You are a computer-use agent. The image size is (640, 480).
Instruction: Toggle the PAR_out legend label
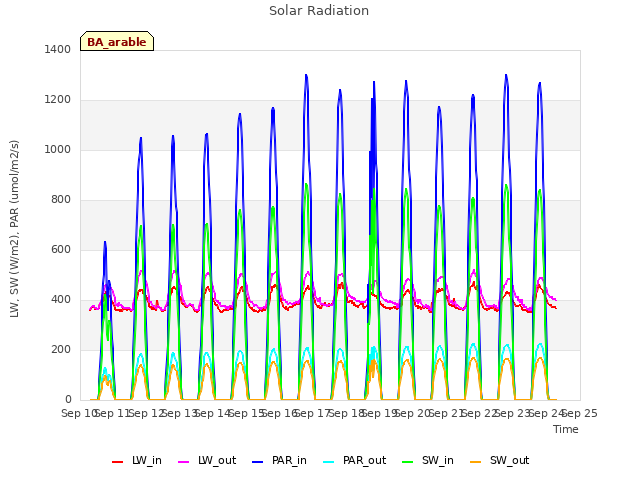[364, 460]
